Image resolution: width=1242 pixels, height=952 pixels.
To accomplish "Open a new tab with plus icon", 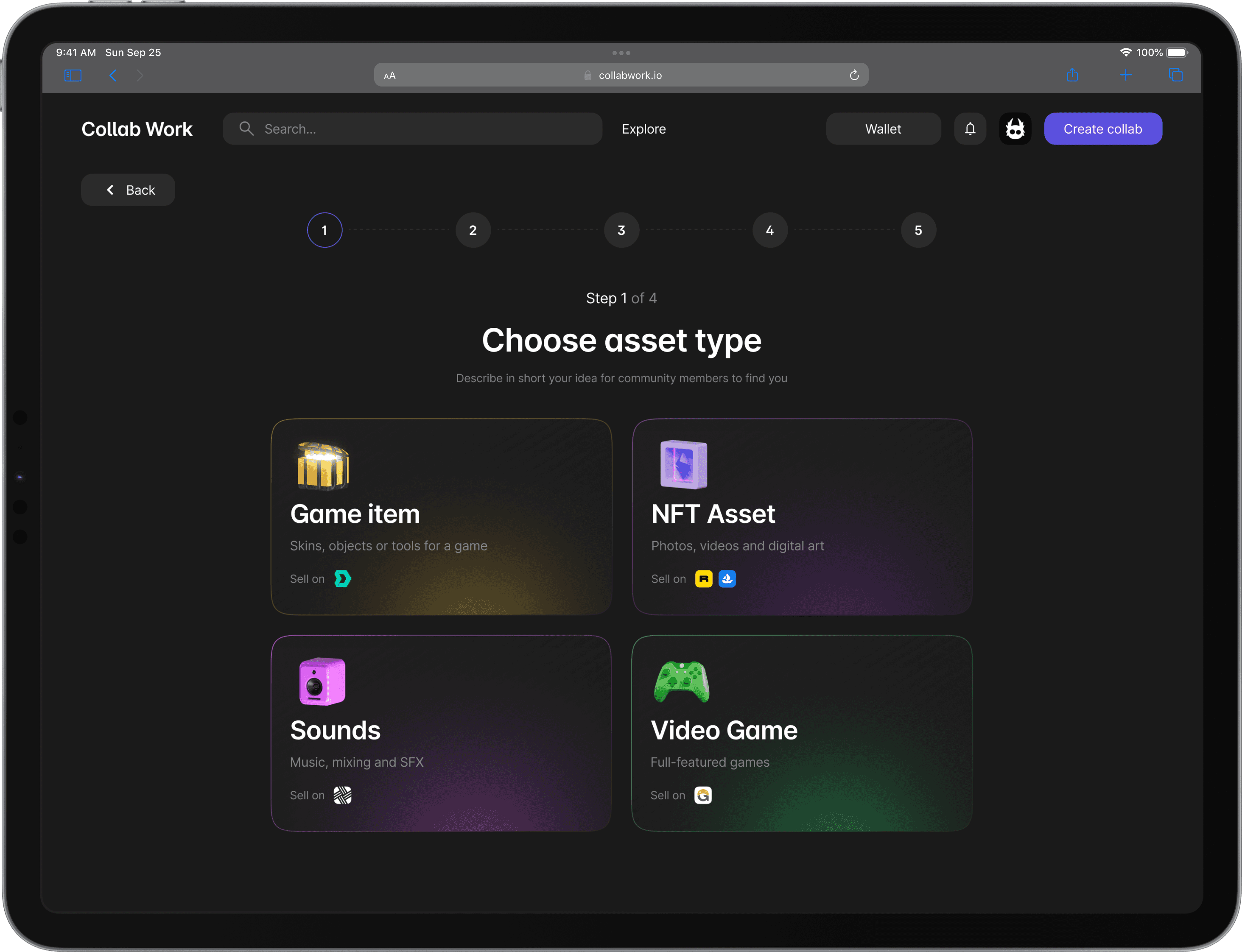I will pyautogui.click(x=1125, y=75).
